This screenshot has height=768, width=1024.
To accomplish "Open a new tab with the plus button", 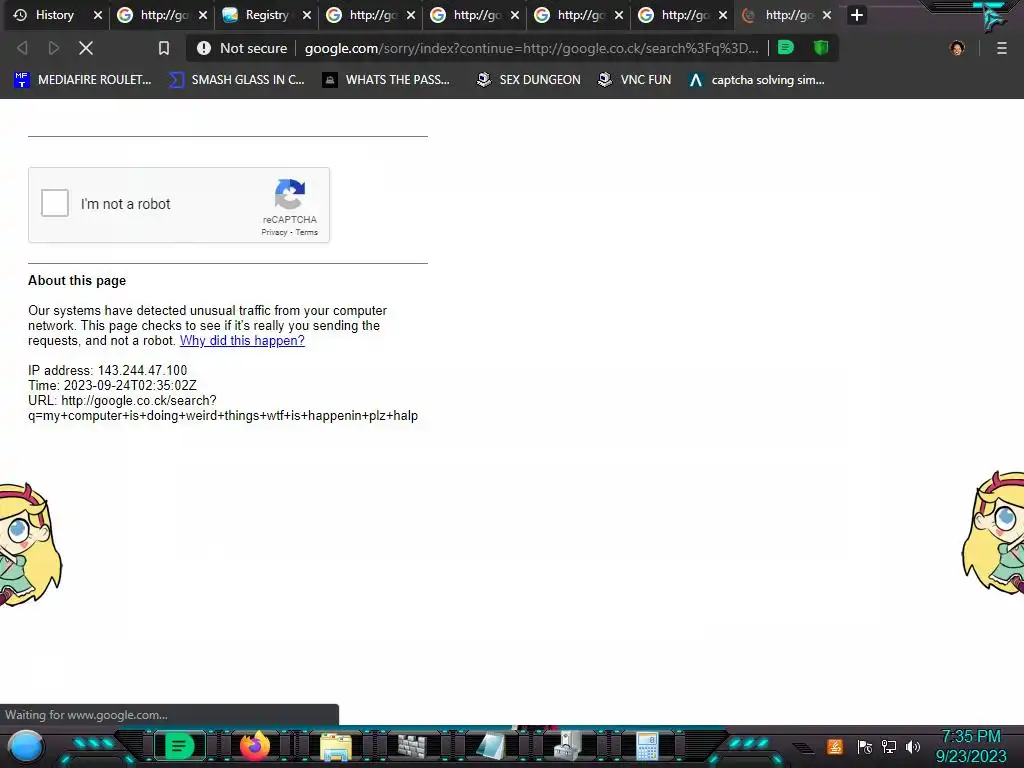I will point(857,15).
